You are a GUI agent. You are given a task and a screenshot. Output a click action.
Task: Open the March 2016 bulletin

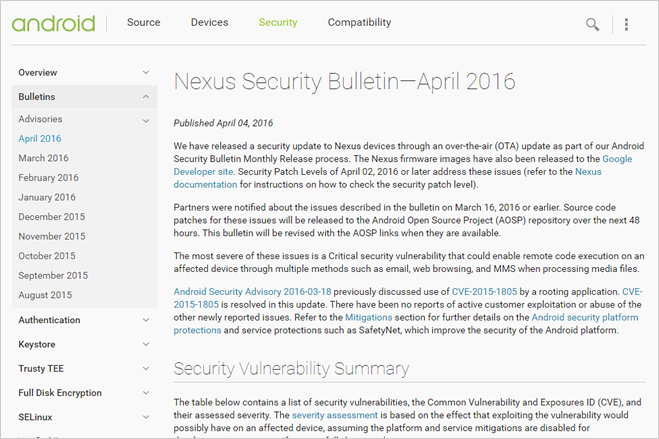tap(43, 158)
